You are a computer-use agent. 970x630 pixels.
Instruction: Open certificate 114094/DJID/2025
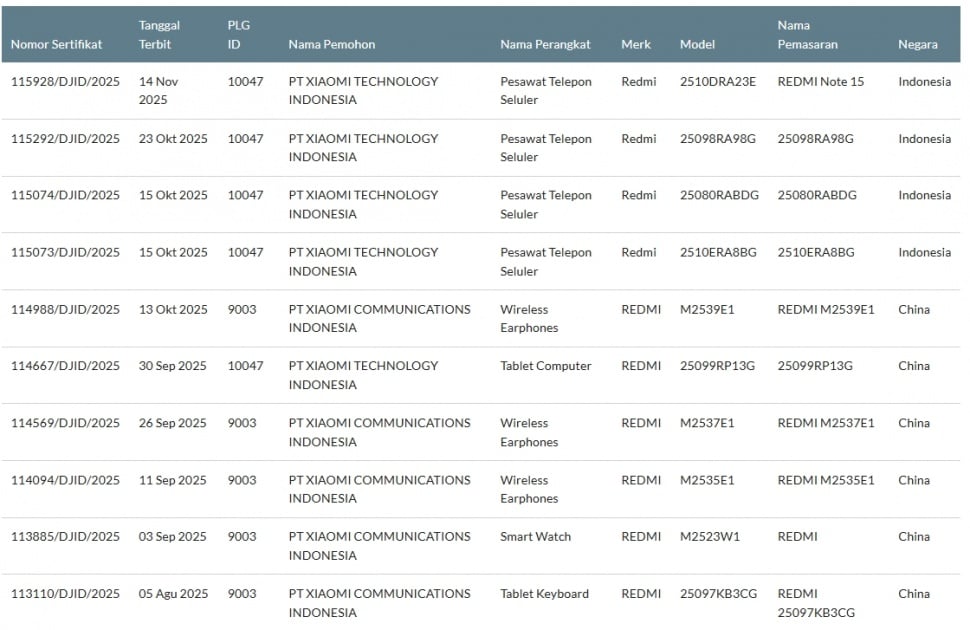click(x=65, y=480)
